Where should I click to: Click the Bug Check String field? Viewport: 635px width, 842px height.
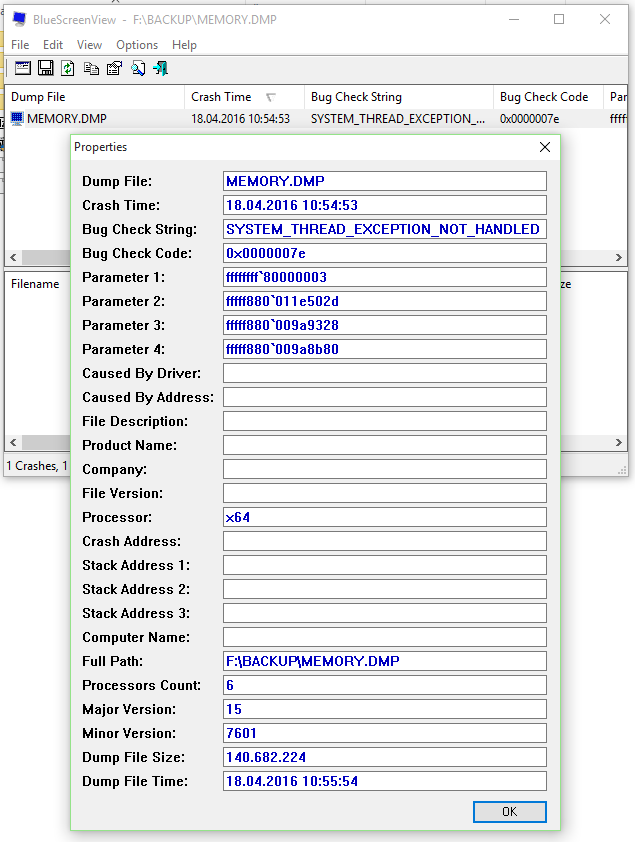click(385, 229)
